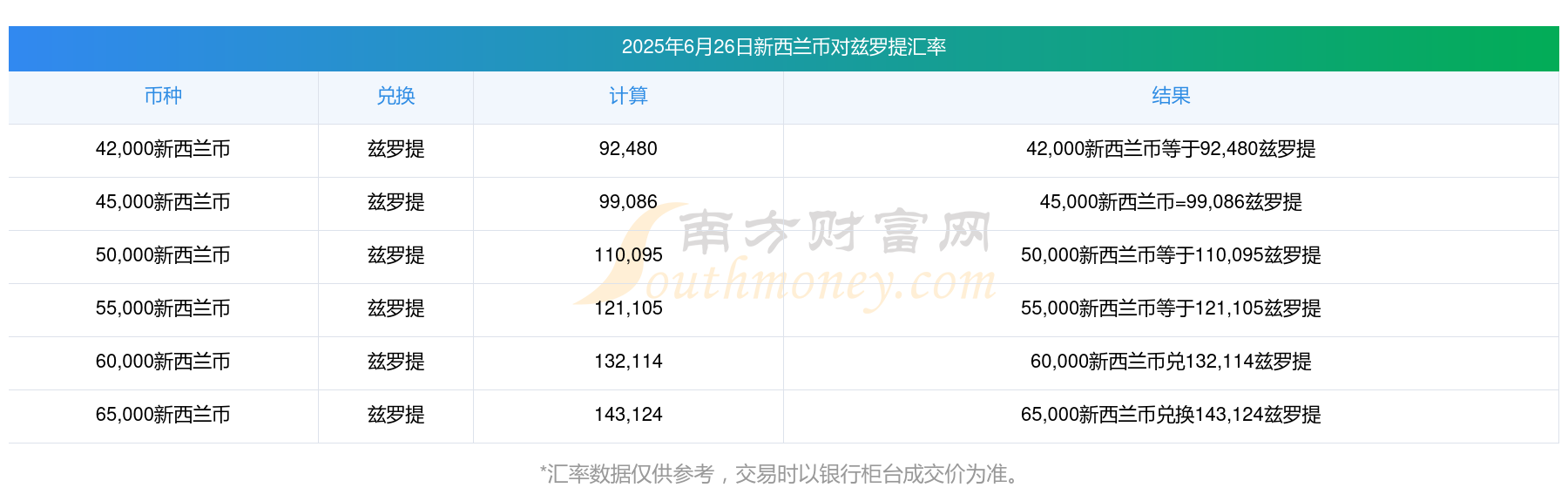The image size is (1568, 501).
Task: Click the value 110,095
Action: point(628,255)
